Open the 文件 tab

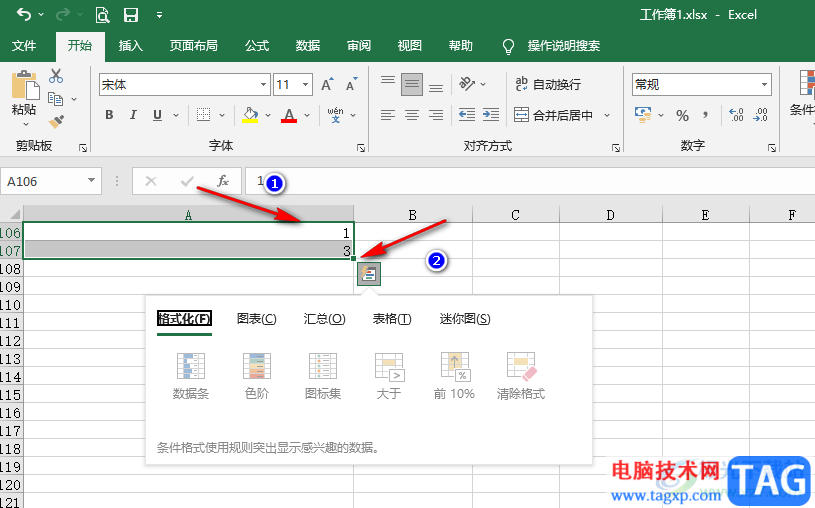tap(24, 46)
